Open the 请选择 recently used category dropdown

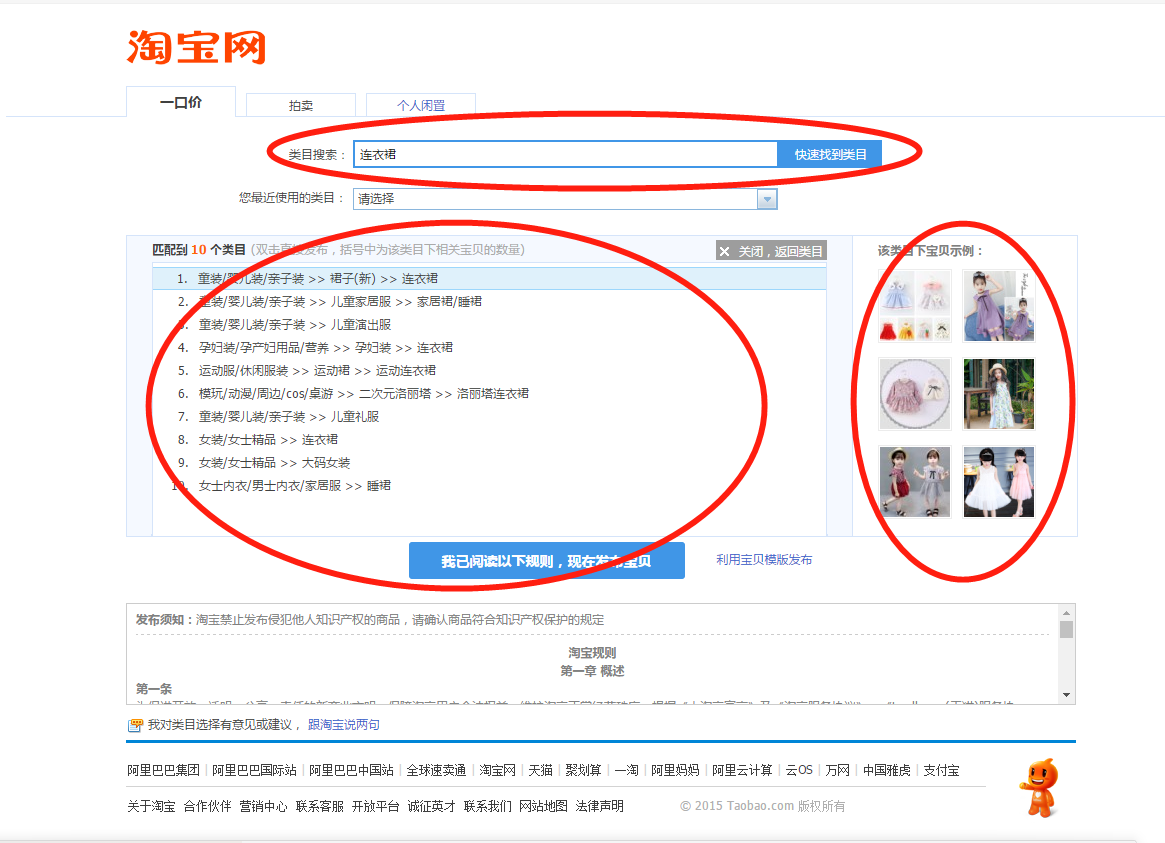(766, 198)
